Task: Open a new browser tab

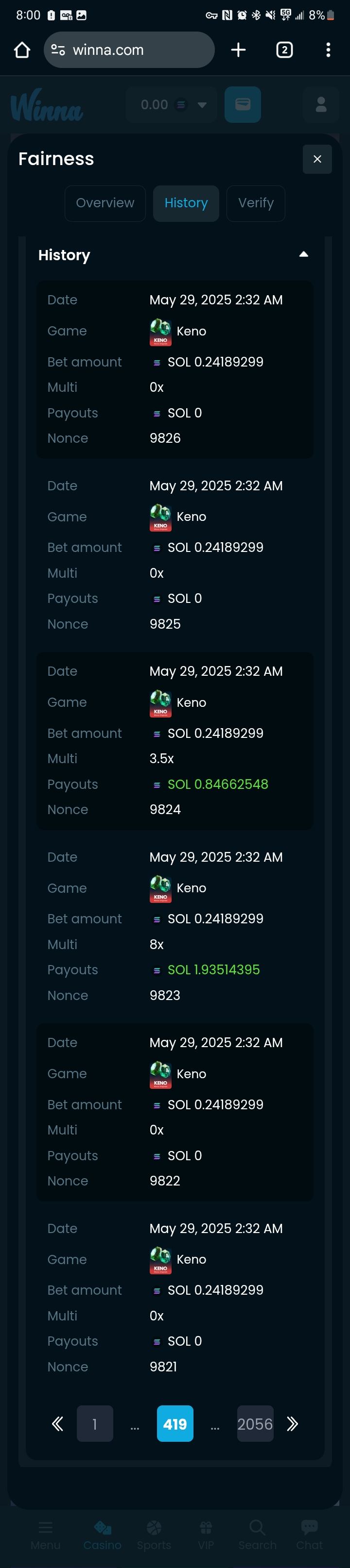Action: (x=238, y=50)
